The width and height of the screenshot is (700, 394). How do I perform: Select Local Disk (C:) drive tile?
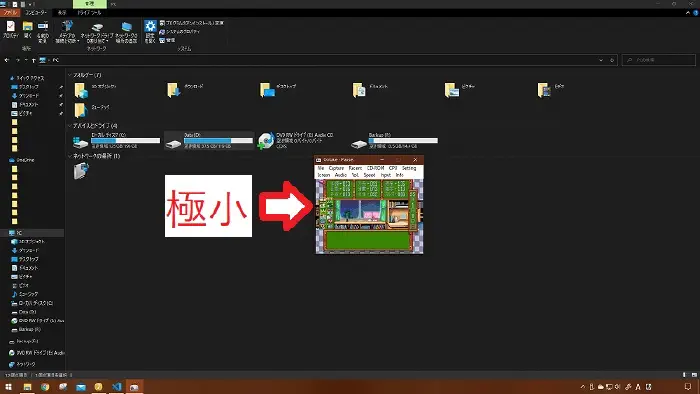[116, 140]
